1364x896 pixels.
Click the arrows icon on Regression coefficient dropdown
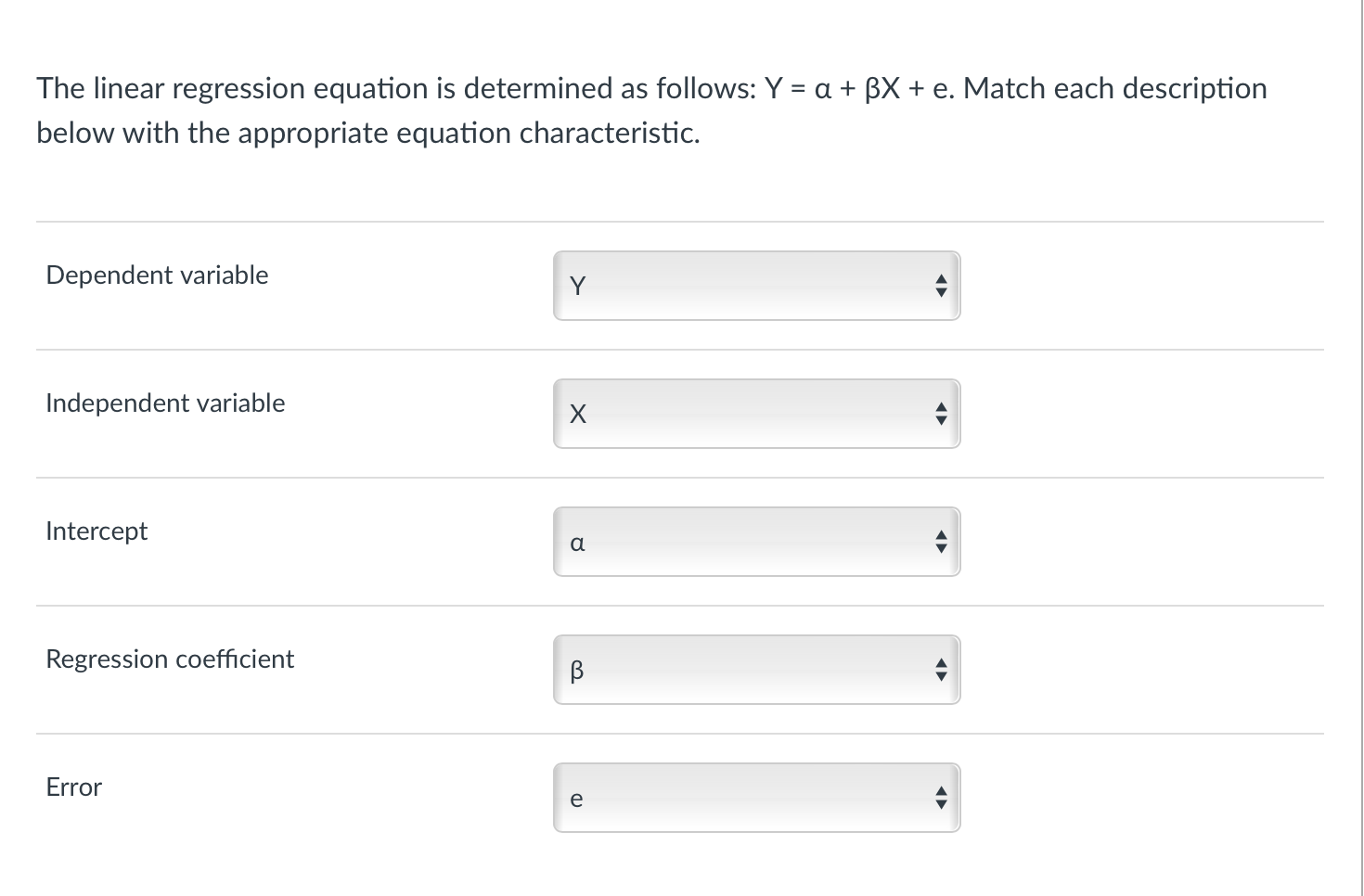(941, 671)
